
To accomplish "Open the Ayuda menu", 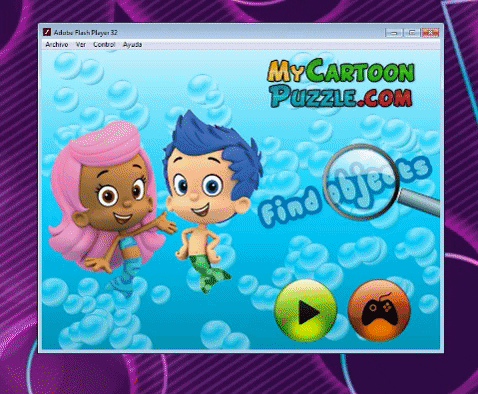I will pos(132,44).
